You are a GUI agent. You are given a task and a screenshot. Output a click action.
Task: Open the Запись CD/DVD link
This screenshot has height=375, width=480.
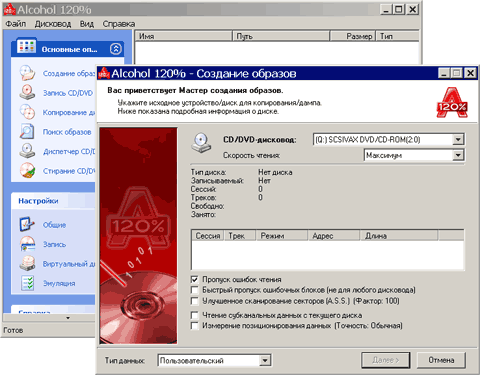click(x=68, y=93)
